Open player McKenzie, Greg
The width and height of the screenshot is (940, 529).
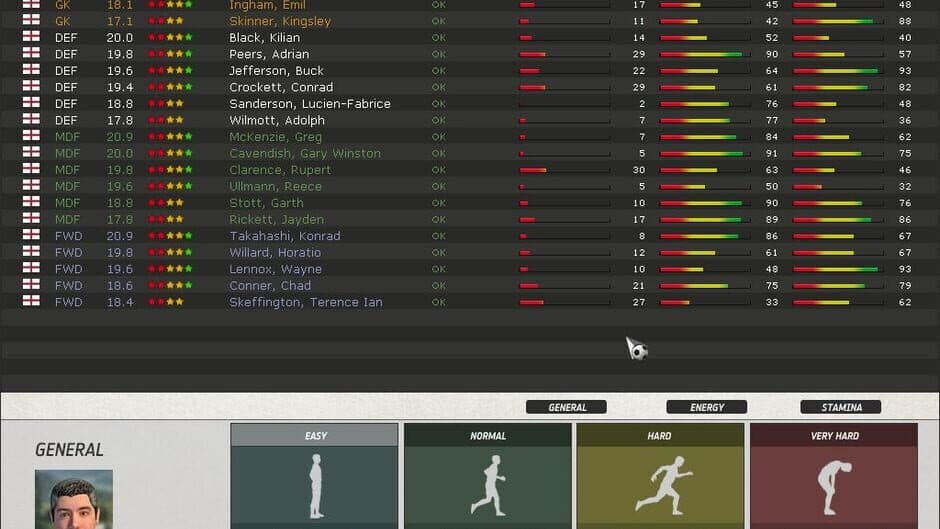[275, 137]
